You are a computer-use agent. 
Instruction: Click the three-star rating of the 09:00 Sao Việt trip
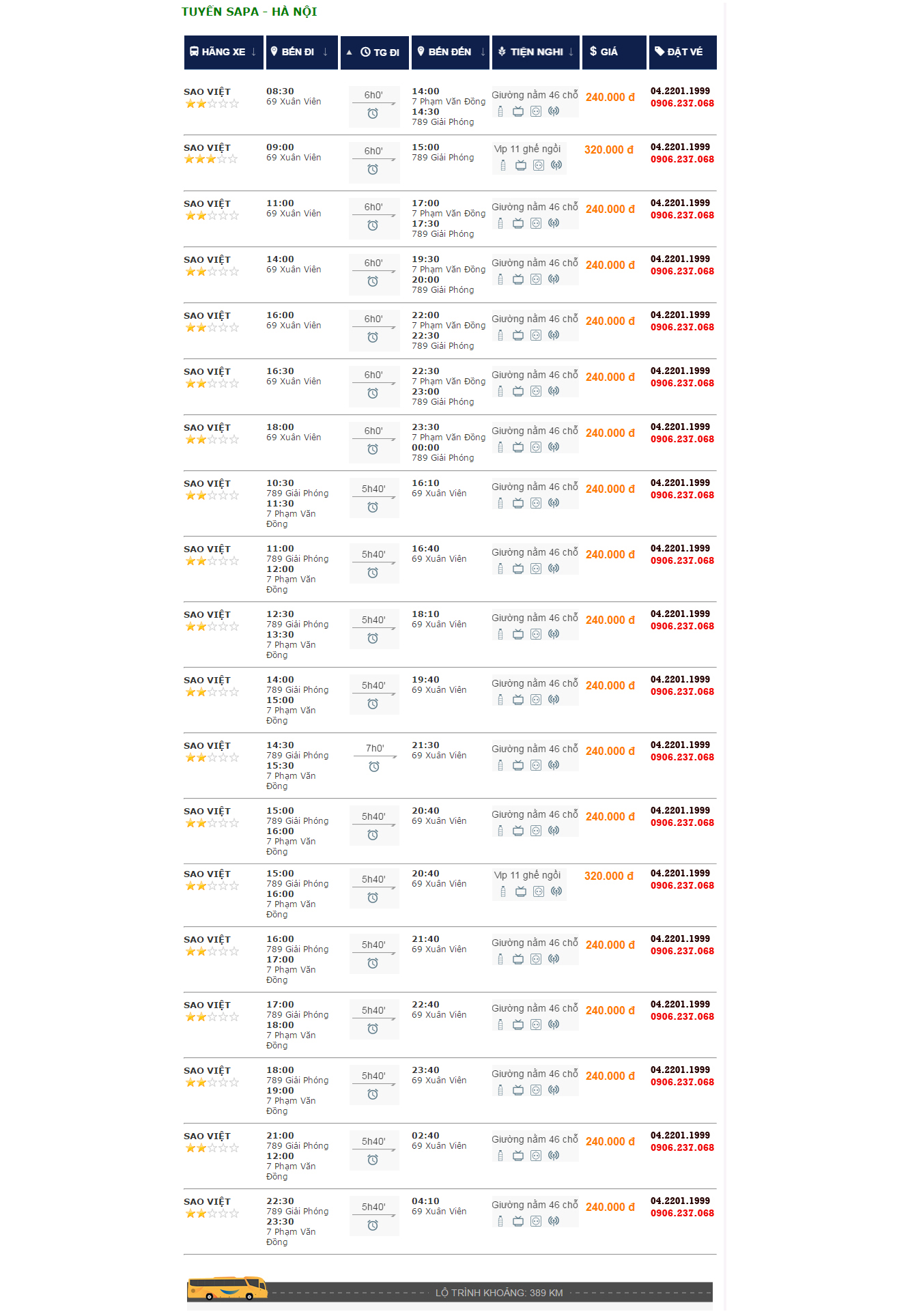[x=211, y=159]
